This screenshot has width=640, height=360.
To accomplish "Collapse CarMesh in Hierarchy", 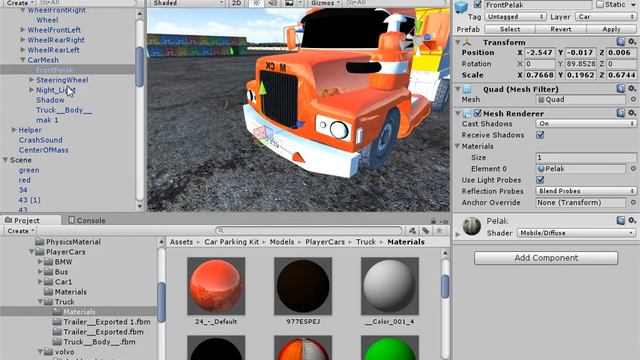I will click(x=23, y=60).
